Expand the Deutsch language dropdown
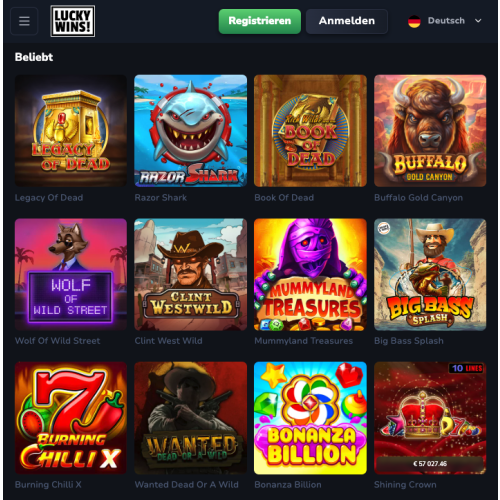Screen dimensions: 500x500 tap(445, 21)
